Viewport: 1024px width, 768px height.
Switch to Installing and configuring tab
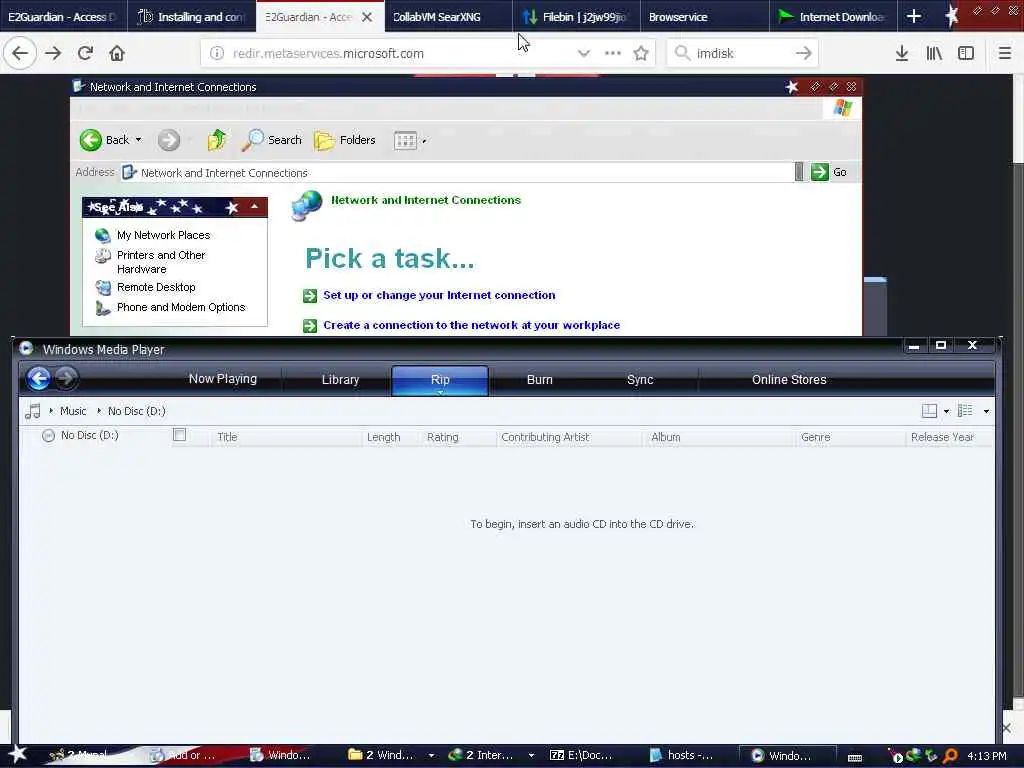coord(193,17)
